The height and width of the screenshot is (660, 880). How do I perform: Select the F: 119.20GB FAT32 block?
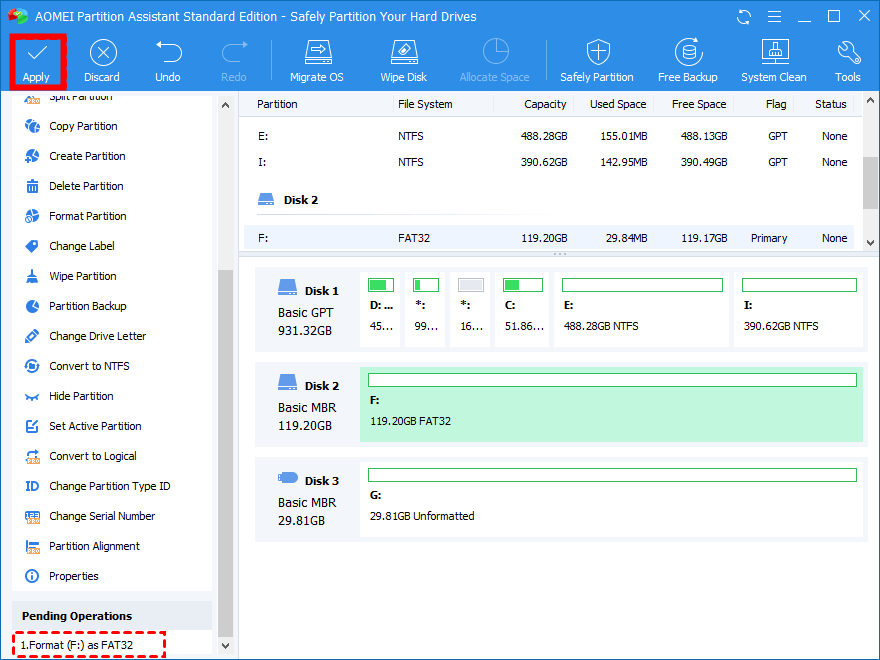click(611, 405)
